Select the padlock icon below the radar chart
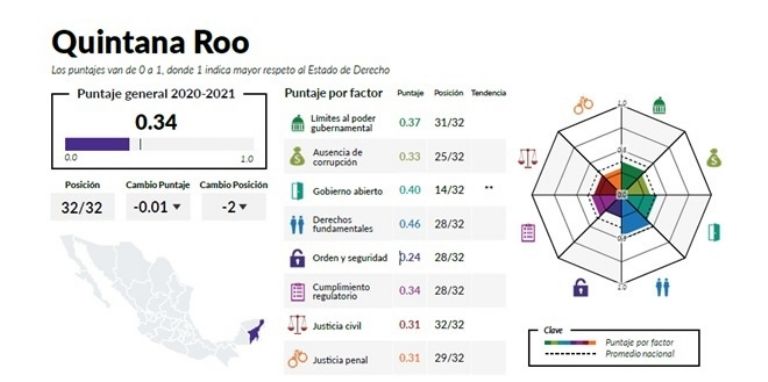 click(x=580, y=287)
